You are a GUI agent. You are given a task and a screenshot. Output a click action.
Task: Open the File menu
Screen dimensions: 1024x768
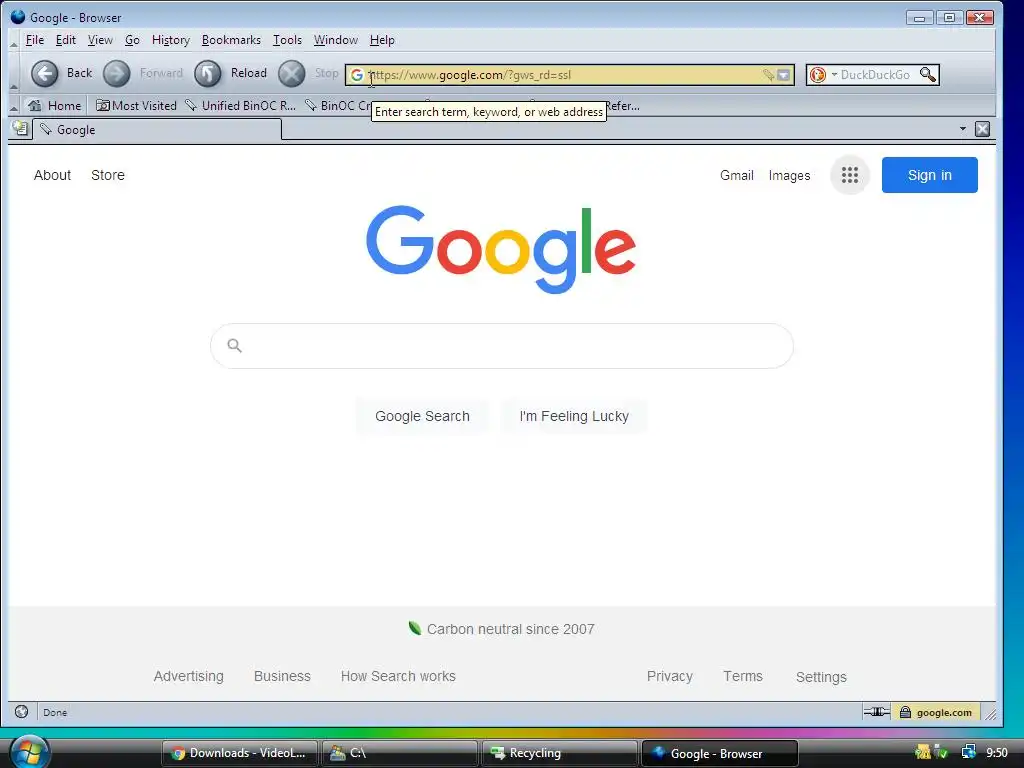(35, 40)
